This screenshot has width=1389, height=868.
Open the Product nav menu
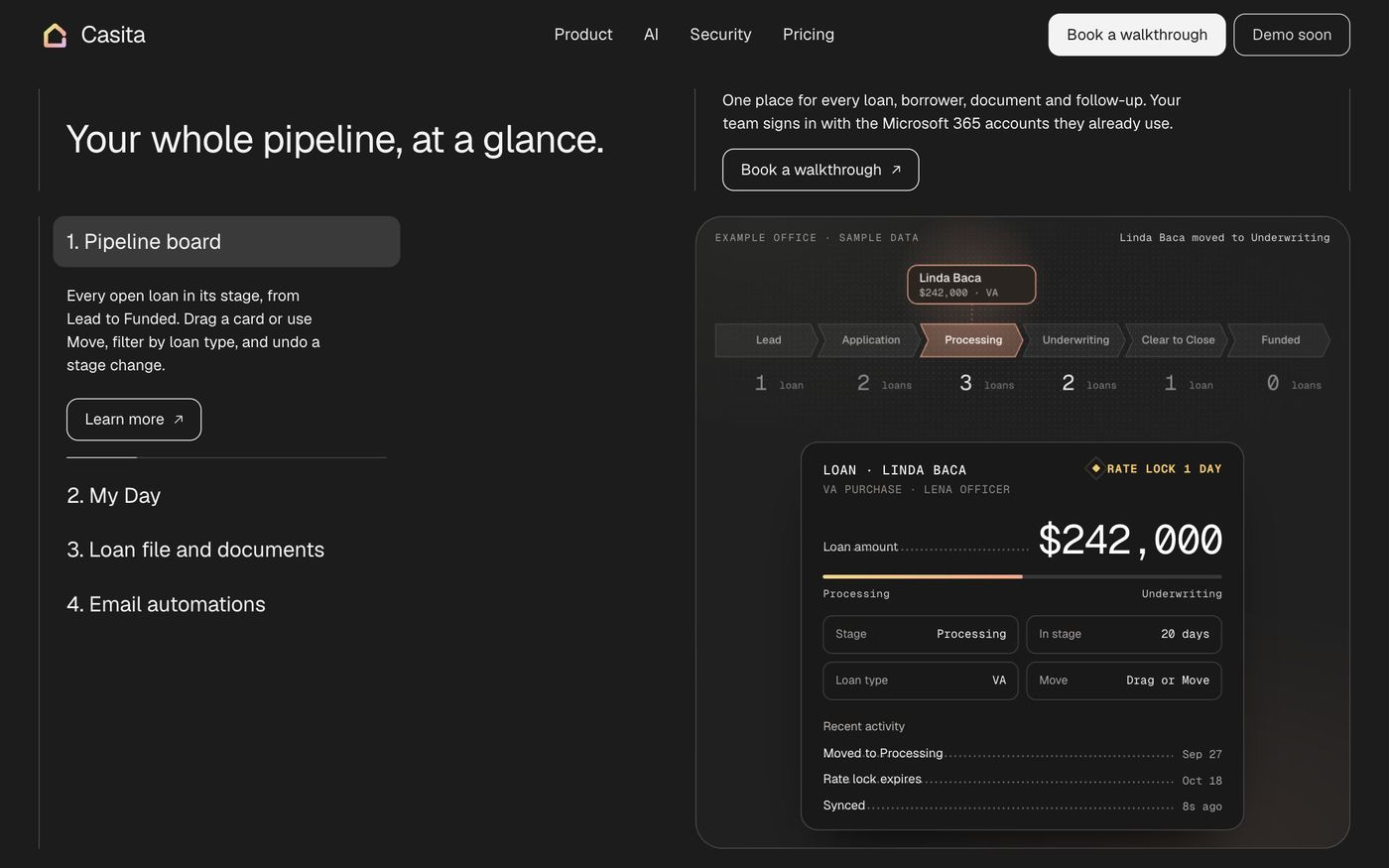pos(583,35)
